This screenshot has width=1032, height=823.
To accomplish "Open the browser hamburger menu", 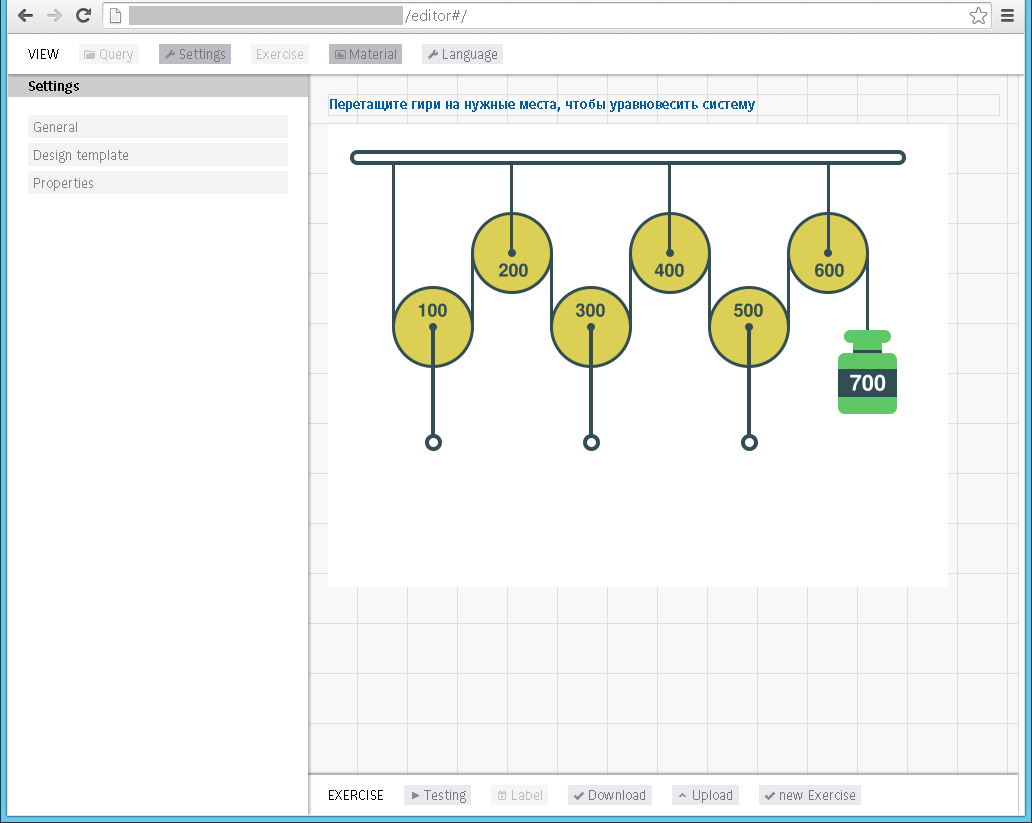I will 1007,15.
